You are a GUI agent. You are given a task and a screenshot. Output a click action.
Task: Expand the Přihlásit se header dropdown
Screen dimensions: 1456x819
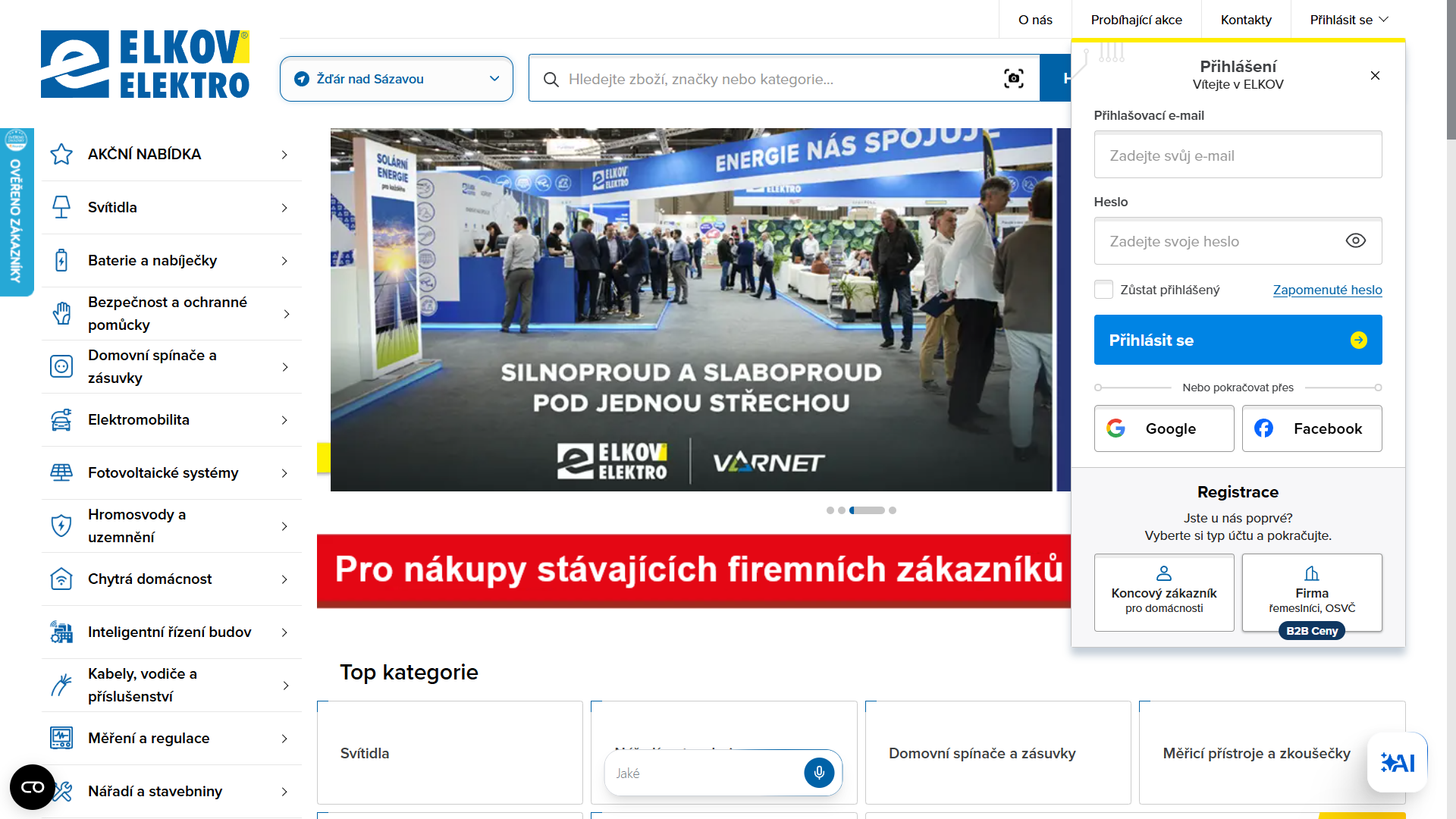tap(1348, 20)
